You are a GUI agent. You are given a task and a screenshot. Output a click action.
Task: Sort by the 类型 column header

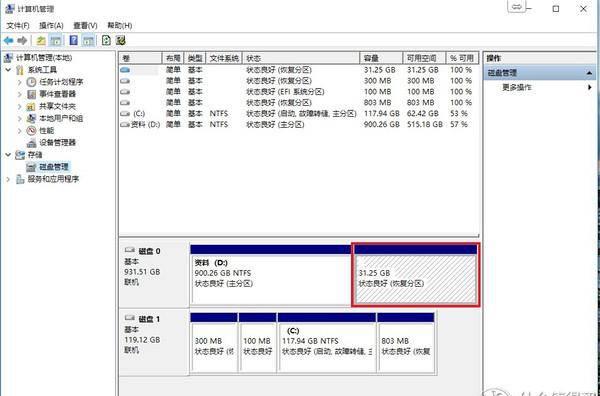click(195, 58)
